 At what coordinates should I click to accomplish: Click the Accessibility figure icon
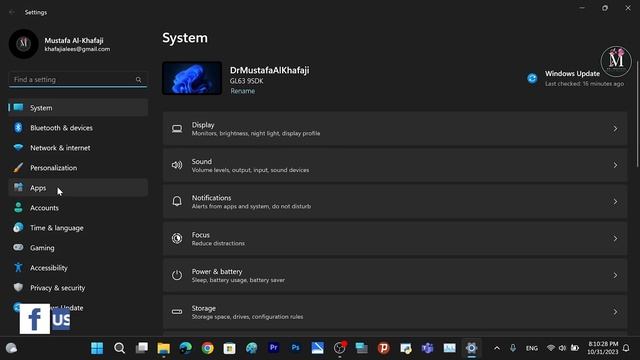point(18,267)
